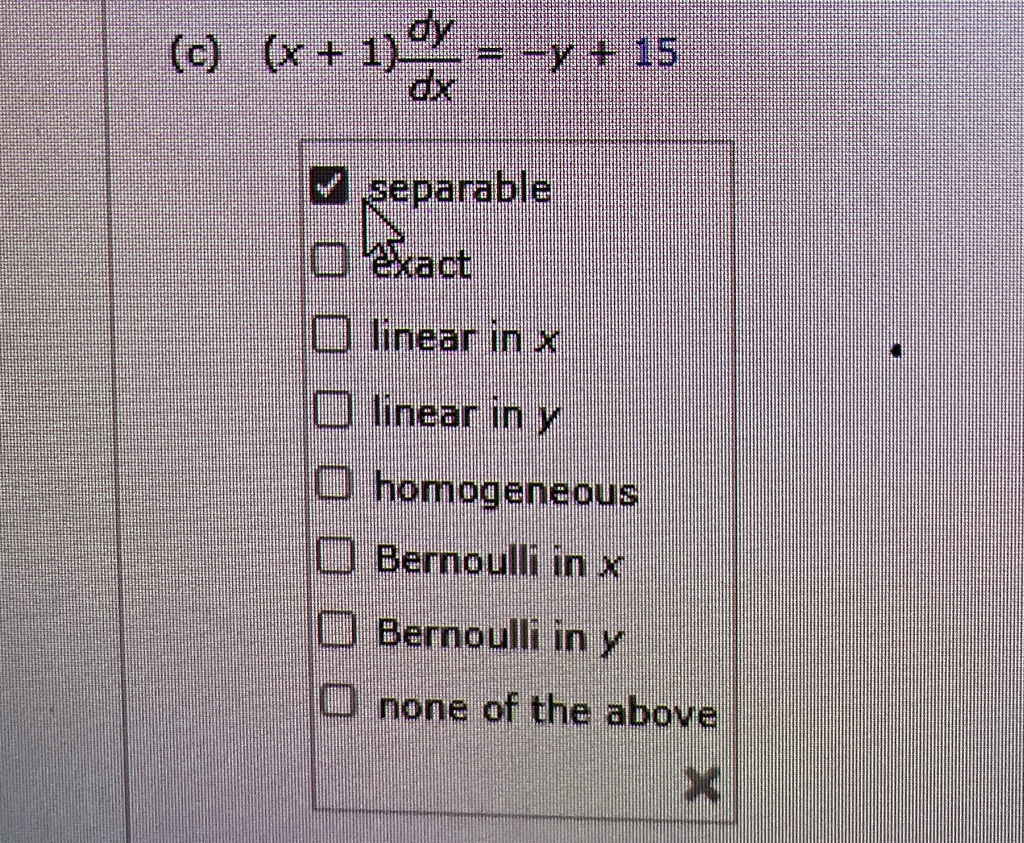This screenshot has width=1024, height=843.
Task: Enable the linear in x option
Action: click(x=334, y=333)
